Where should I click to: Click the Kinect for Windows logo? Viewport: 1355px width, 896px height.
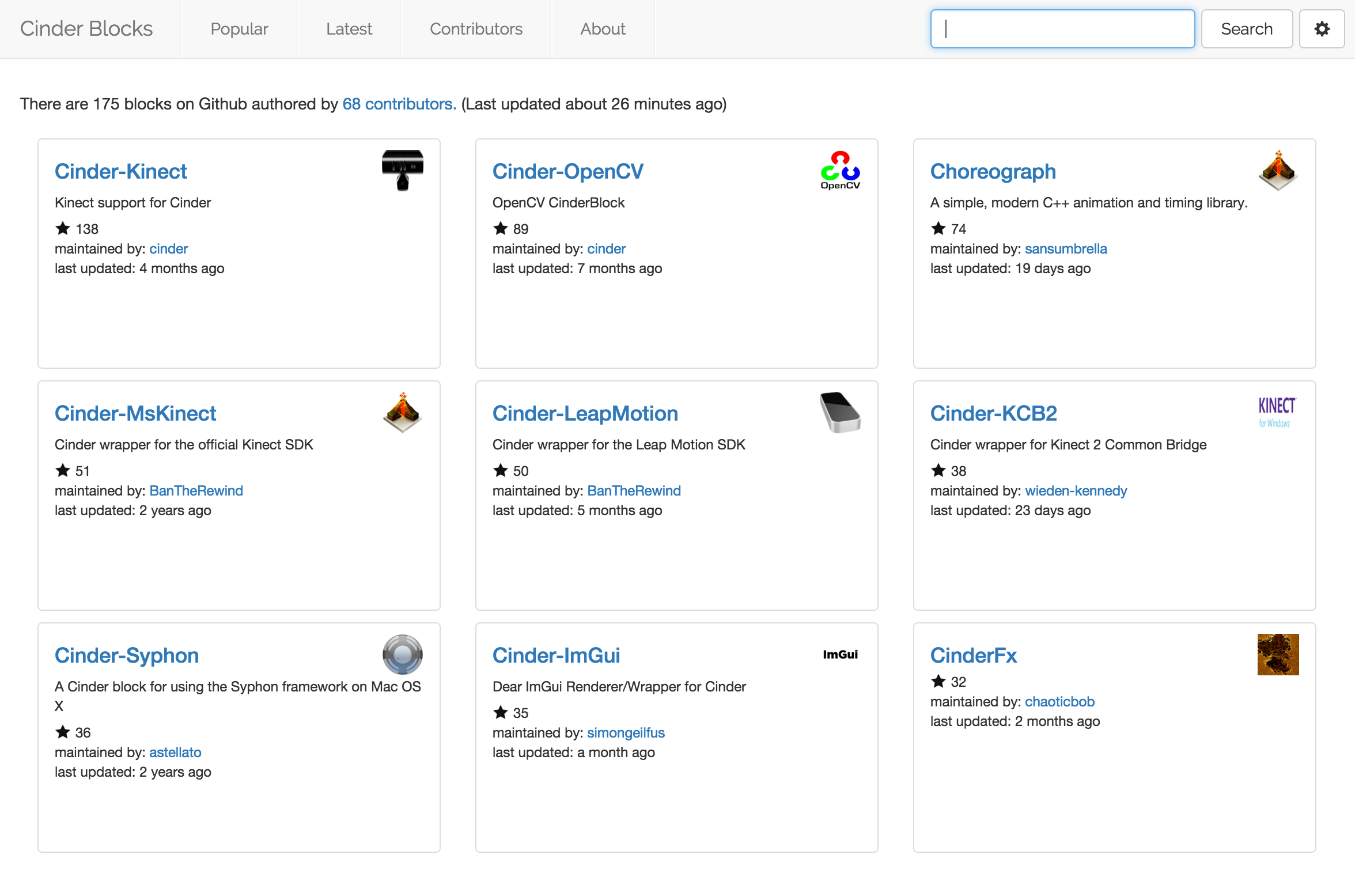point(1277,413)
